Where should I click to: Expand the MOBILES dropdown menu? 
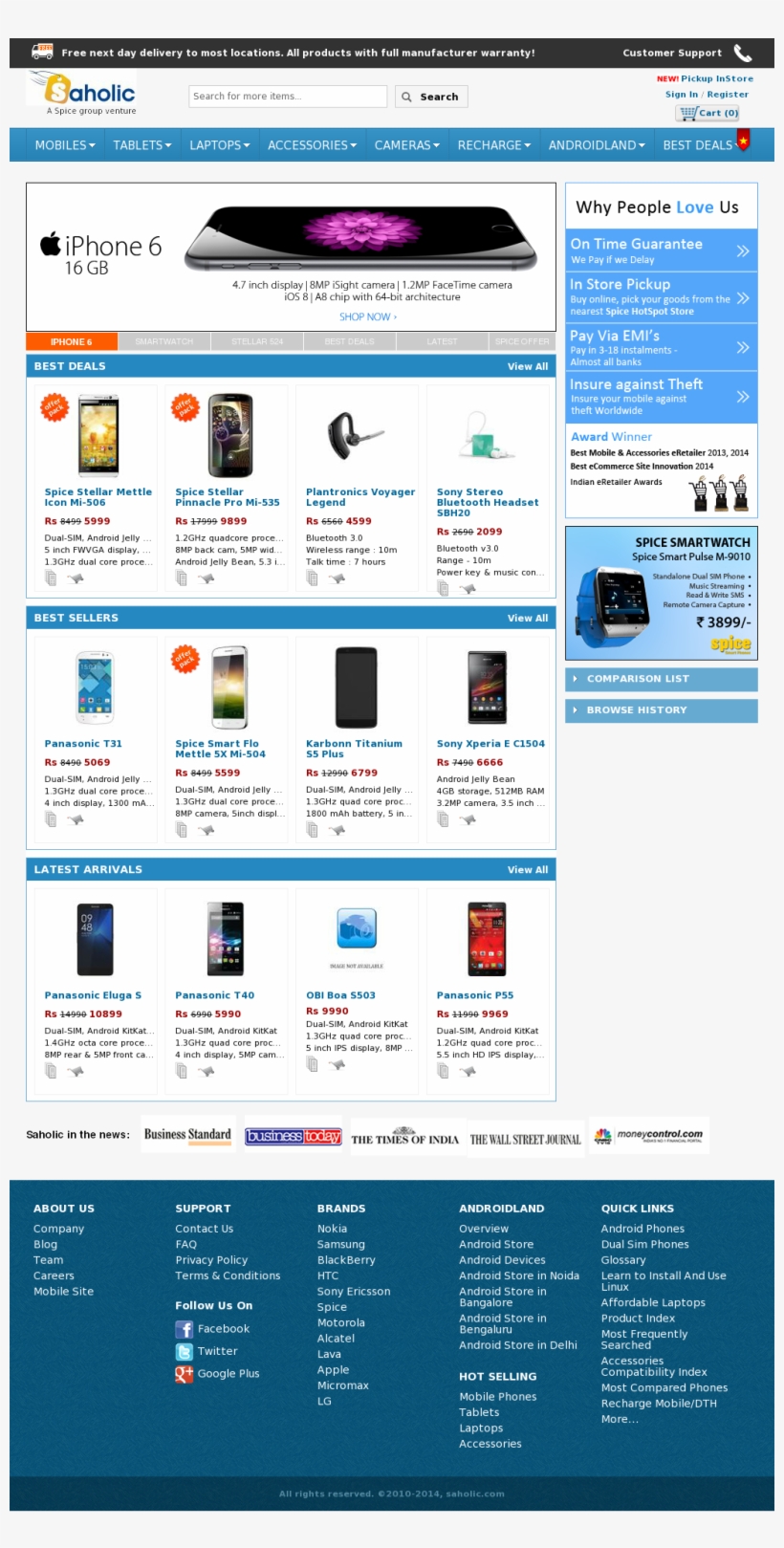[x=65, y=145]
